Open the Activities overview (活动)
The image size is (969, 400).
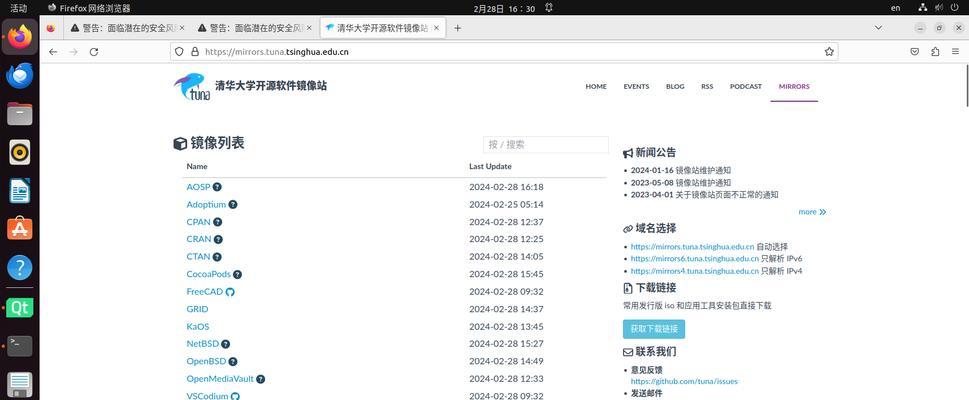point(19,8)
